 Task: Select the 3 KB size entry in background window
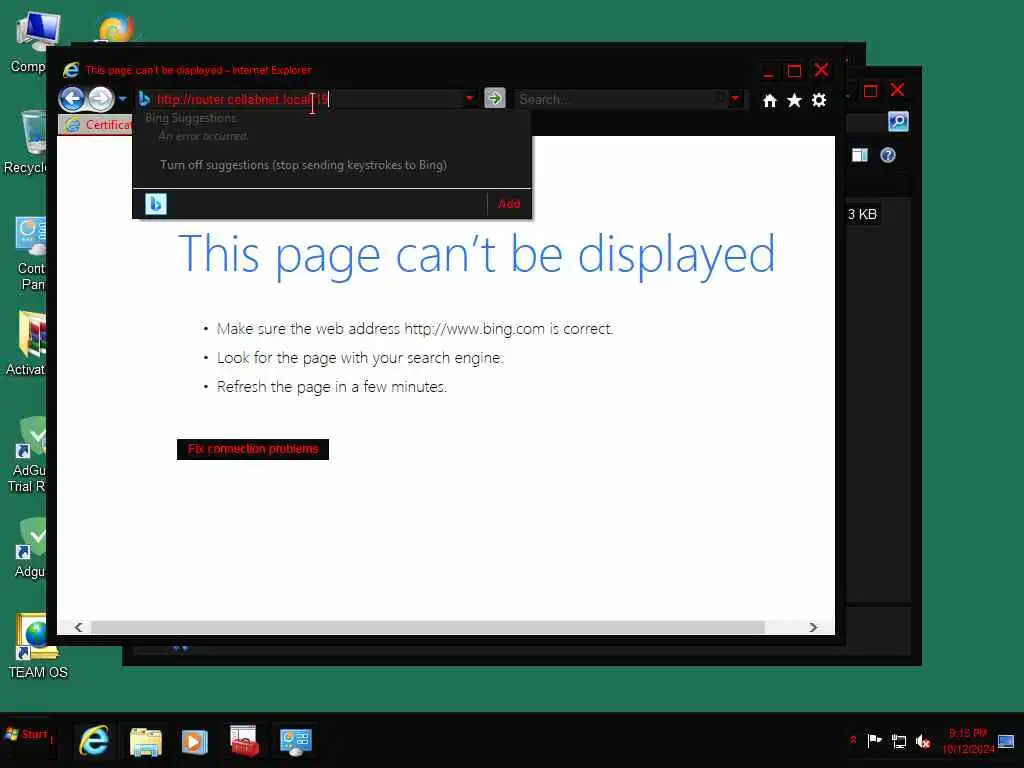(862, 214)
